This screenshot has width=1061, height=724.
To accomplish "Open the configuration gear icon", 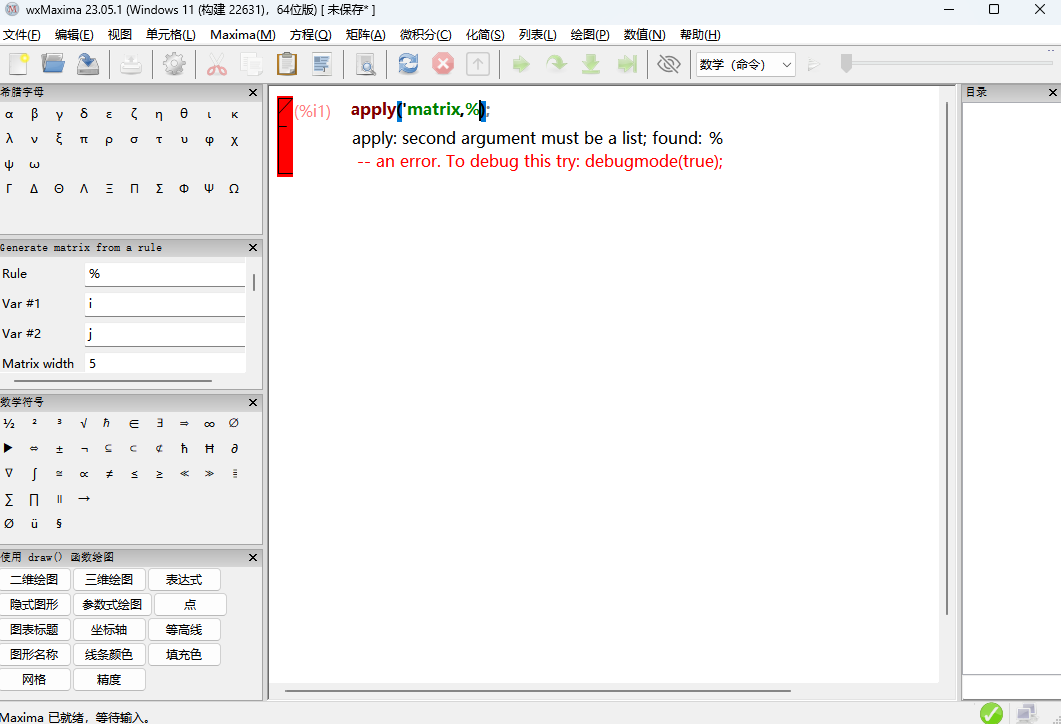I will (x=174, y=64).
